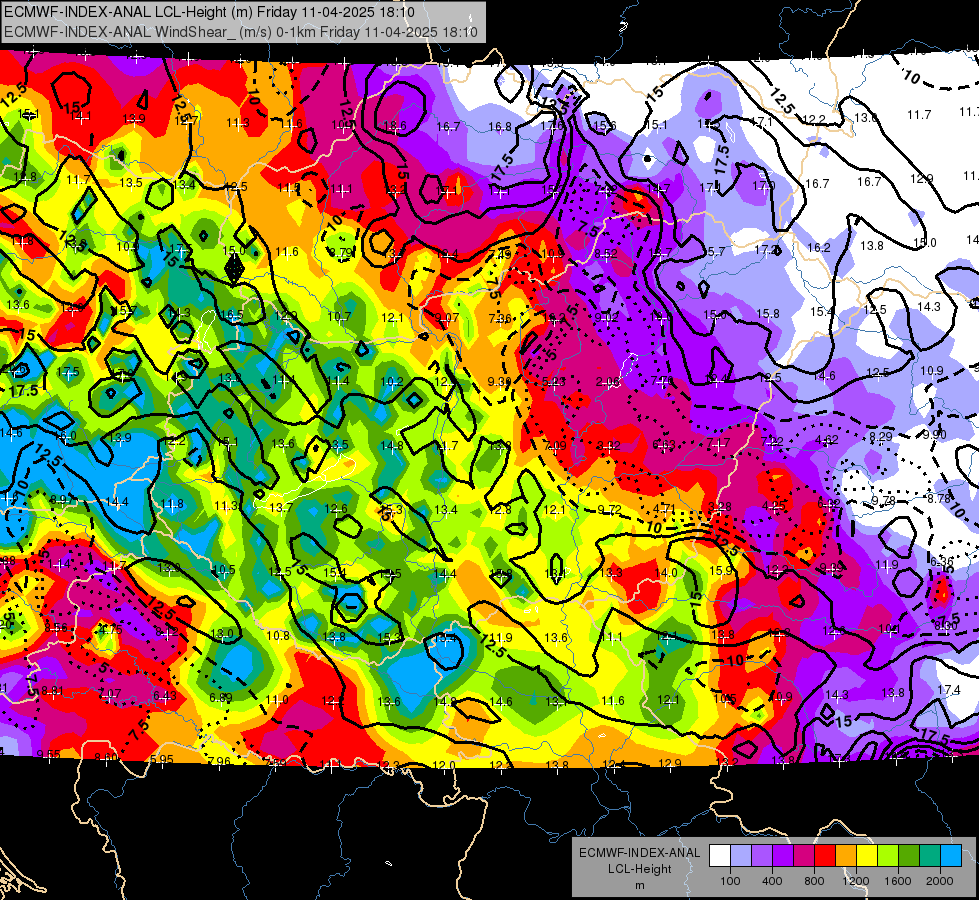The image size is (979, 900).
Task: Click the wind shear value 8.29
Action: (881, 436)
